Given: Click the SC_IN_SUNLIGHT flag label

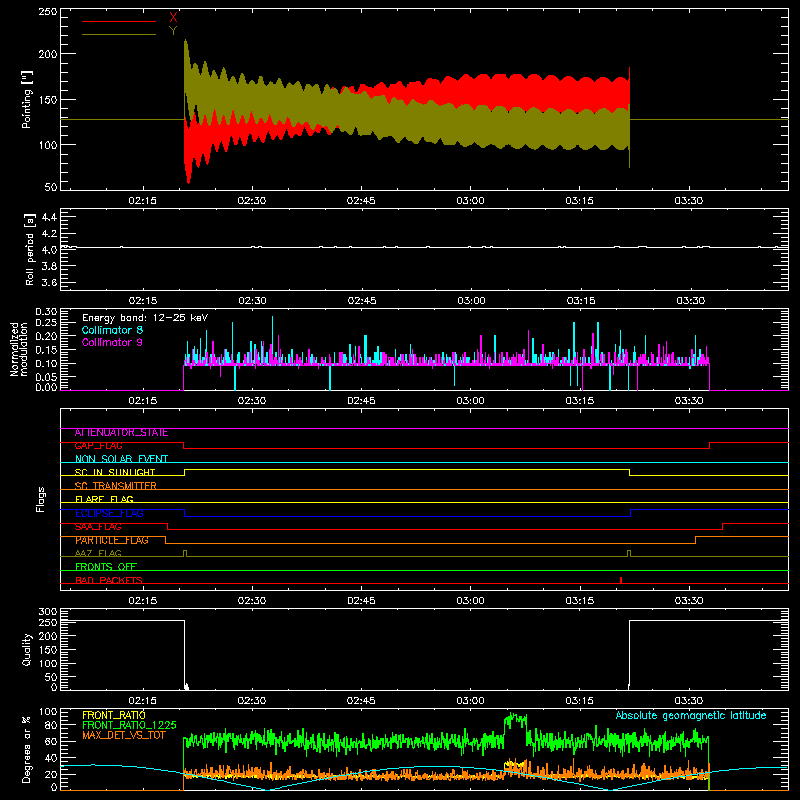Looking at the screenshot, I should (115, 472).
